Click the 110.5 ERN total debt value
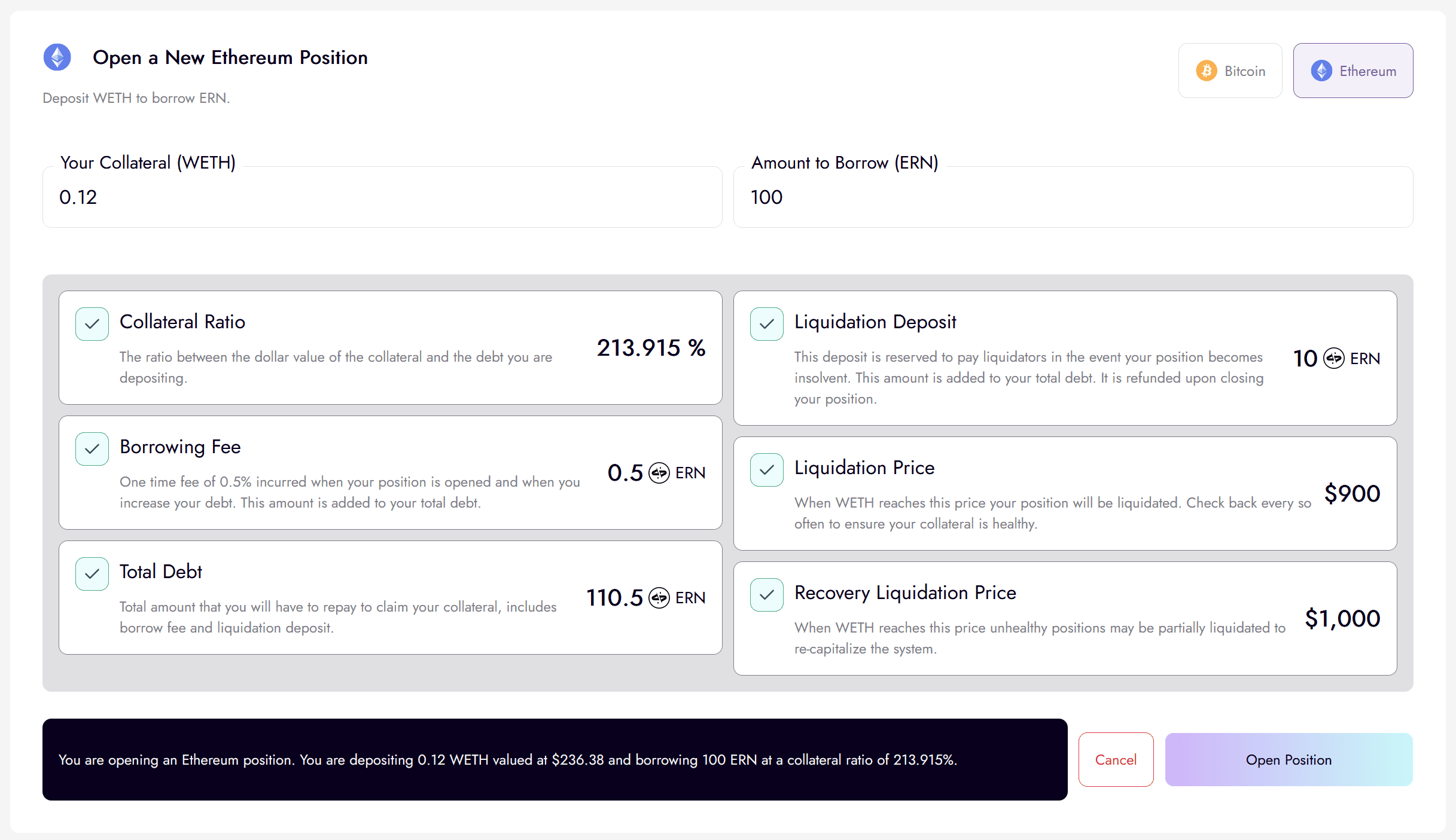The image size is (1456, 840). [x=645, y=598]
